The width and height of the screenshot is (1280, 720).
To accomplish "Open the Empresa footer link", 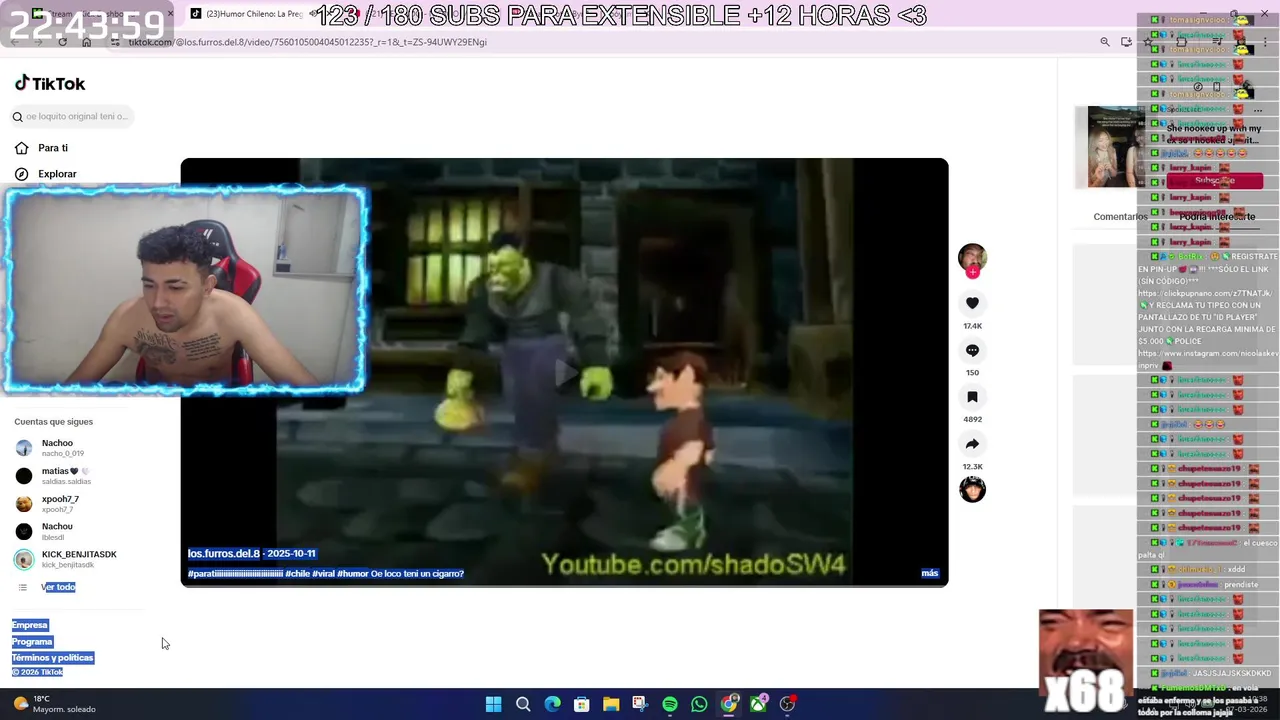I will click(x=30, y=625).
